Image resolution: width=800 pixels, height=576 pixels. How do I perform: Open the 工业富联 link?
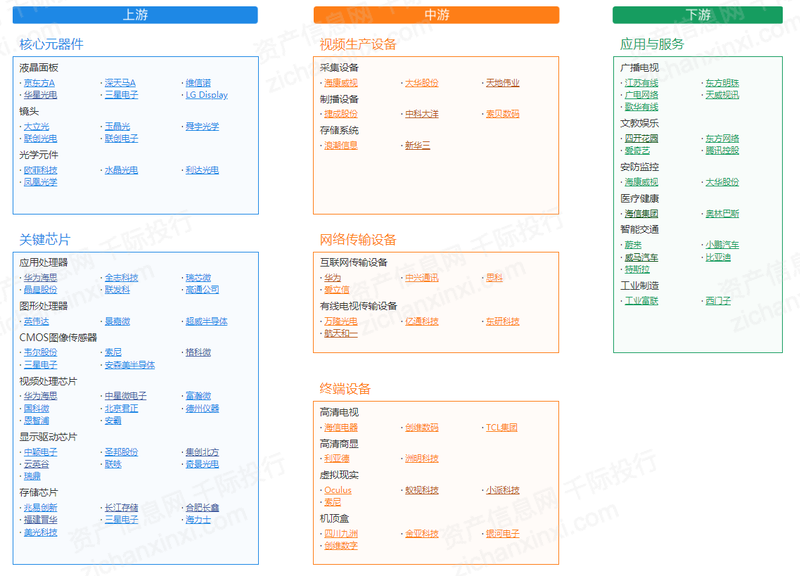[641, 301]
